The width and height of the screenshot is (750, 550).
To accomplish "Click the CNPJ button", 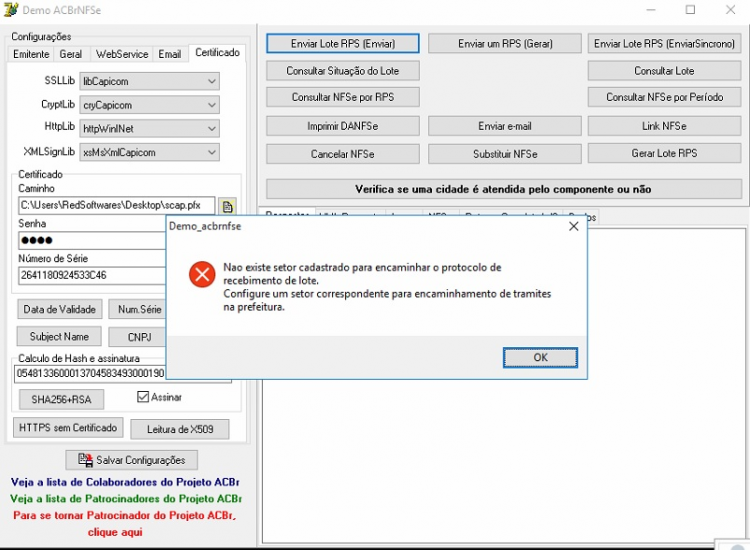I will 137,337.
